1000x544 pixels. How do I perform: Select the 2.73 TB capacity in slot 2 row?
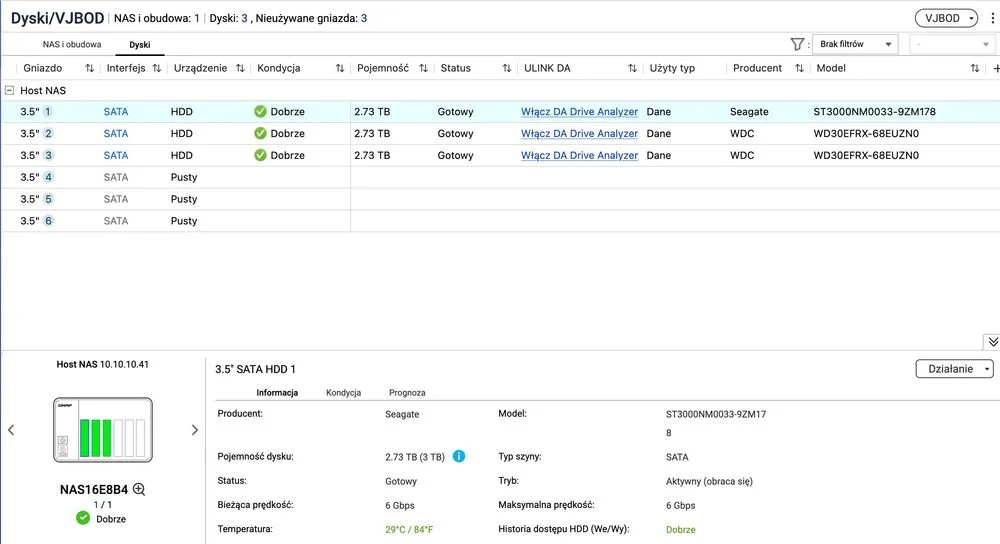pyautogui.click(x=372, y=133)
